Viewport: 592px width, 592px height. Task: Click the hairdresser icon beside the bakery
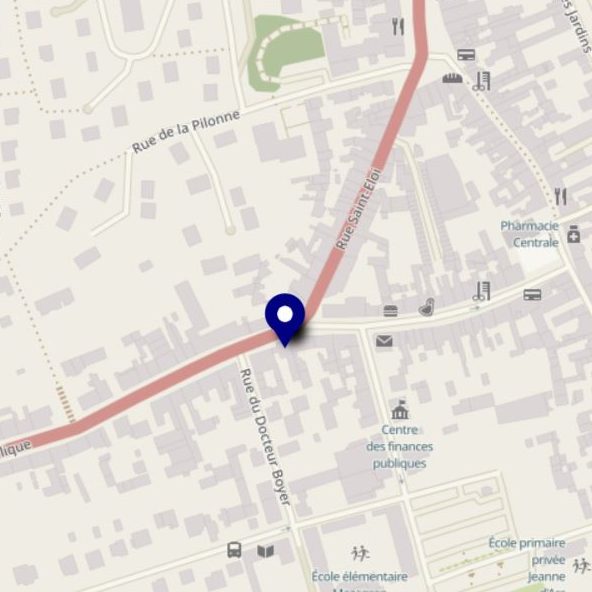(482, 81)
